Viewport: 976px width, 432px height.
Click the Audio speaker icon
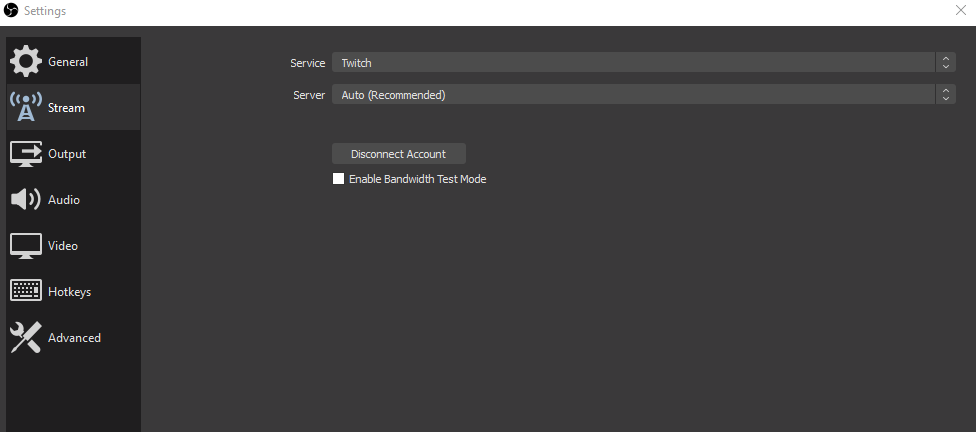coord(26,199)
